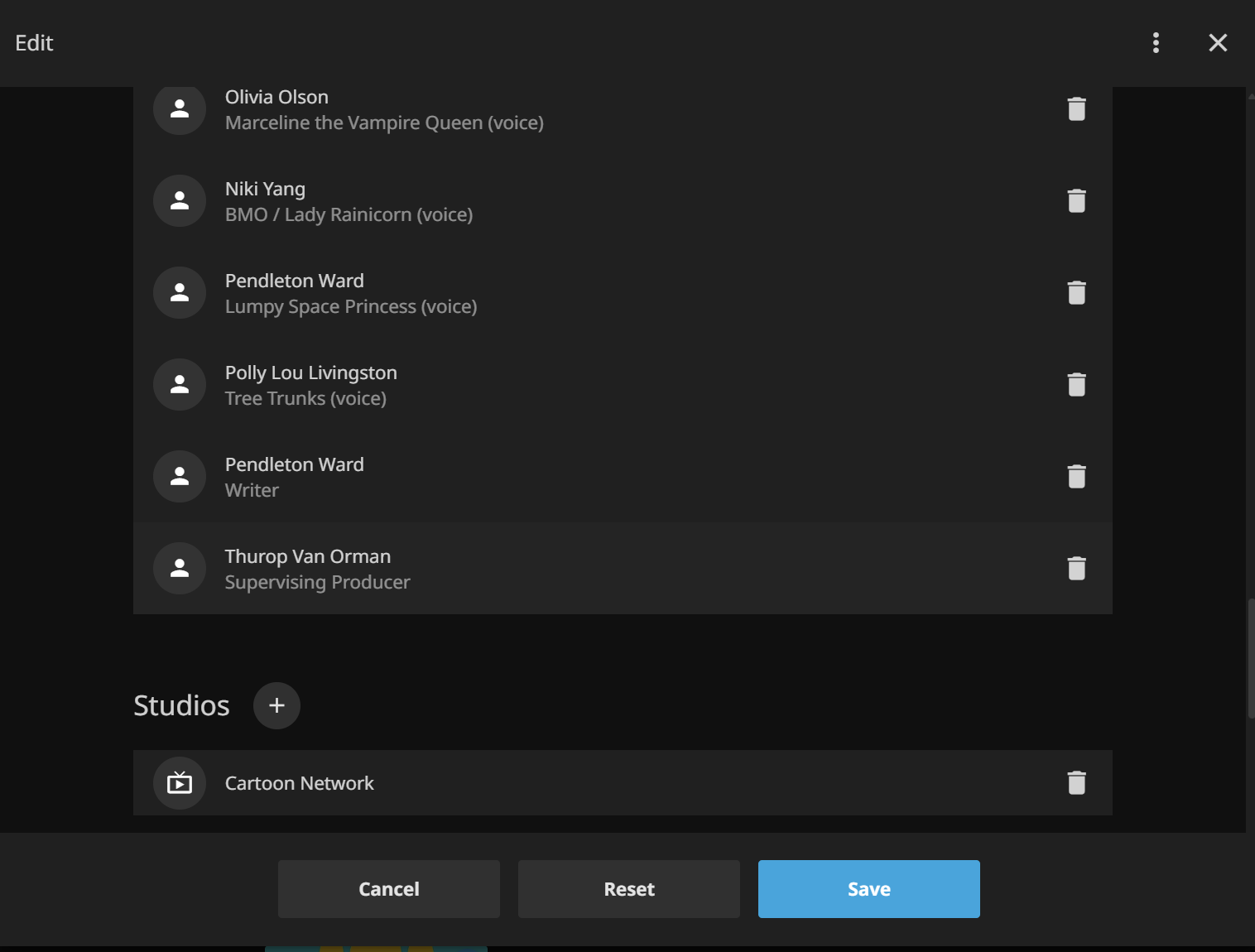Screen dimensions: 1255x952
Task: Delete Olivia Olson from the cast list
Action: pos(1076,109)
